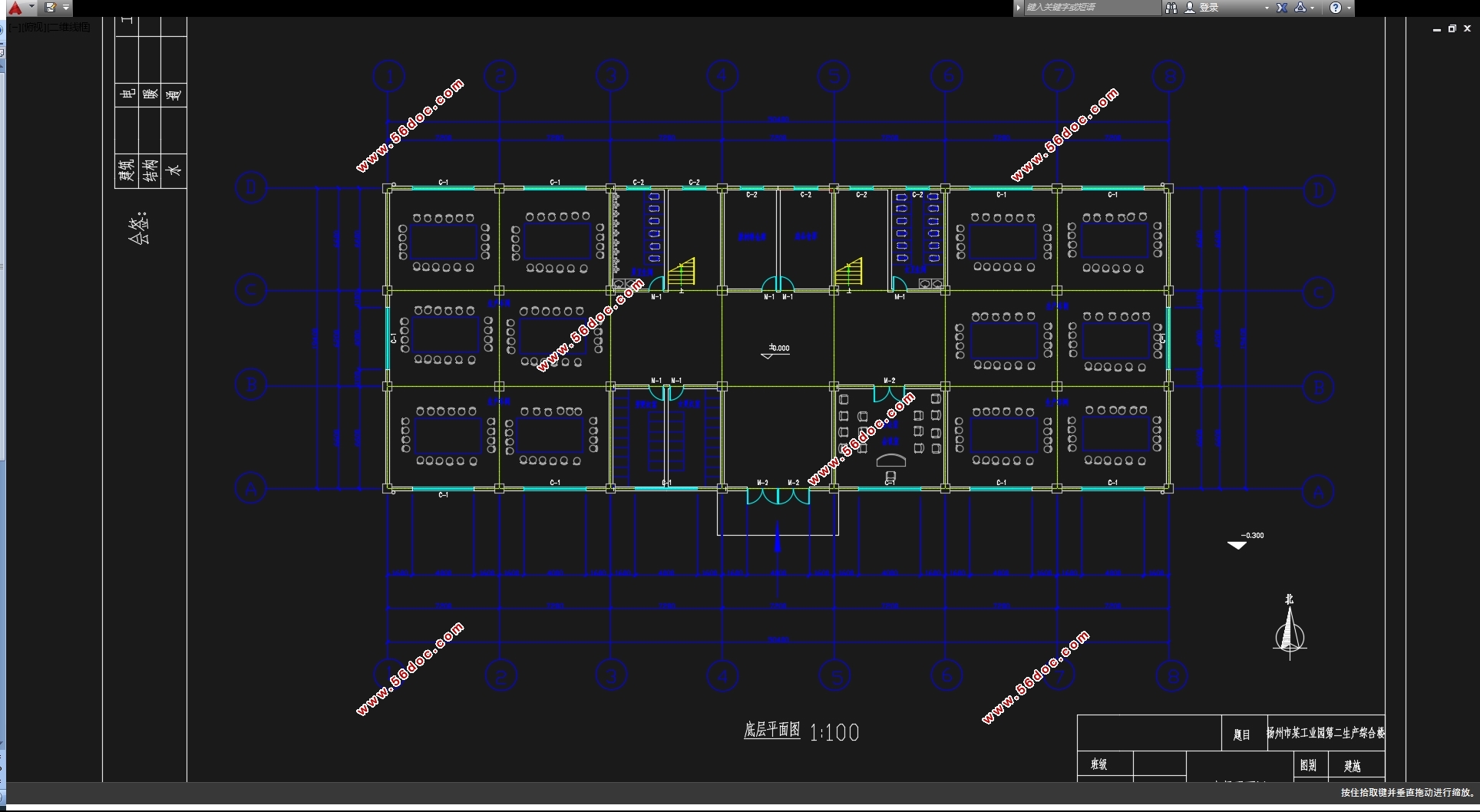Expand the arrow left of the search box
Viewport: 1480px width, 812px height.
pos(1019,8)
